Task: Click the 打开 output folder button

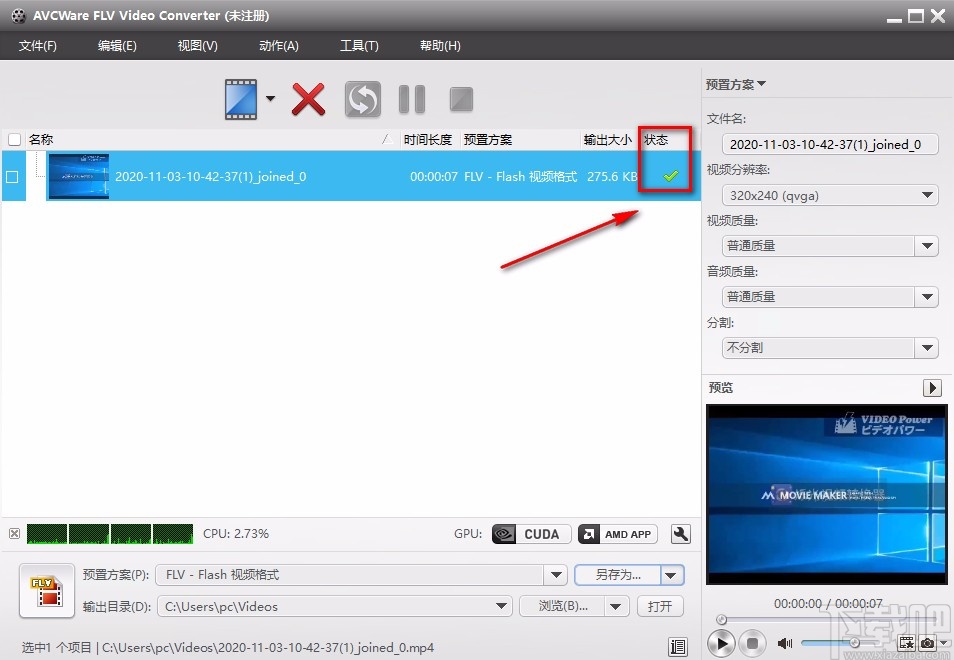Action: point(660,606)
